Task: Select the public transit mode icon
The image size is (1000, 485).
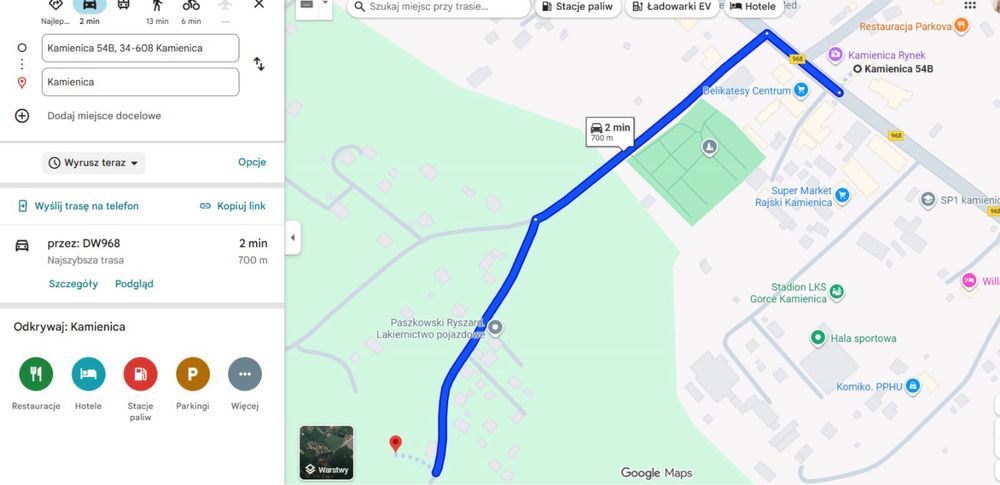Action: tap(123, 5)
